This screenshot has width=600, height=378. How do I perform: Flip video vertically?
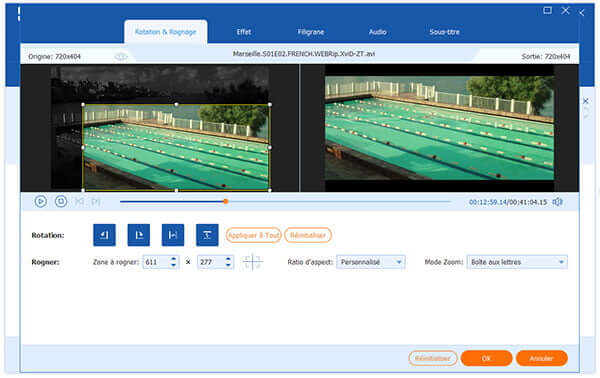tap(207, 235)
